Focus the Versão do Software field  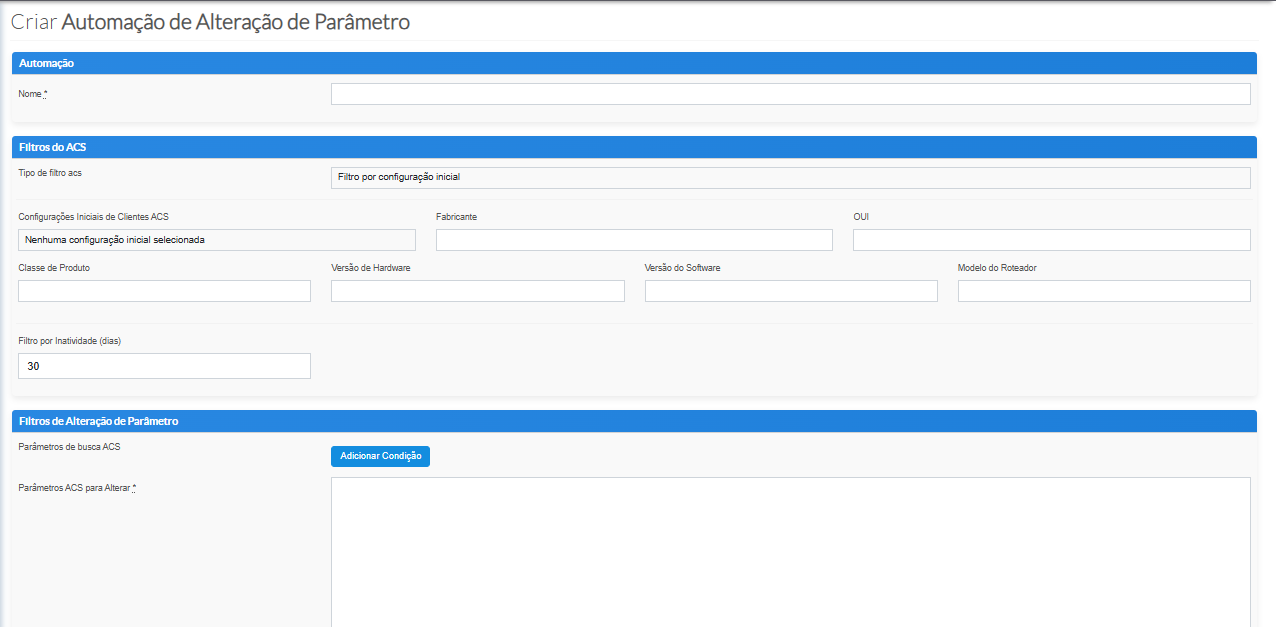(x=791, y=291)
